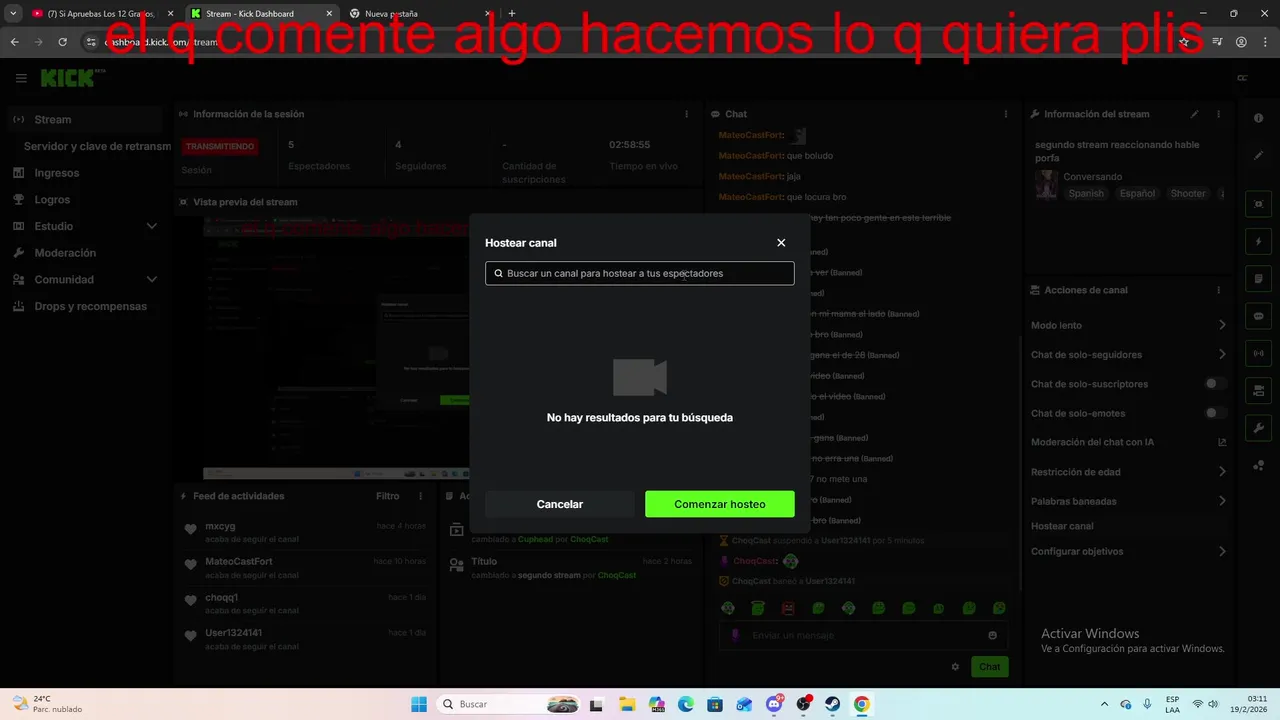
Task: Click mxcyg follow activity entry
Action: pos(305,532)
